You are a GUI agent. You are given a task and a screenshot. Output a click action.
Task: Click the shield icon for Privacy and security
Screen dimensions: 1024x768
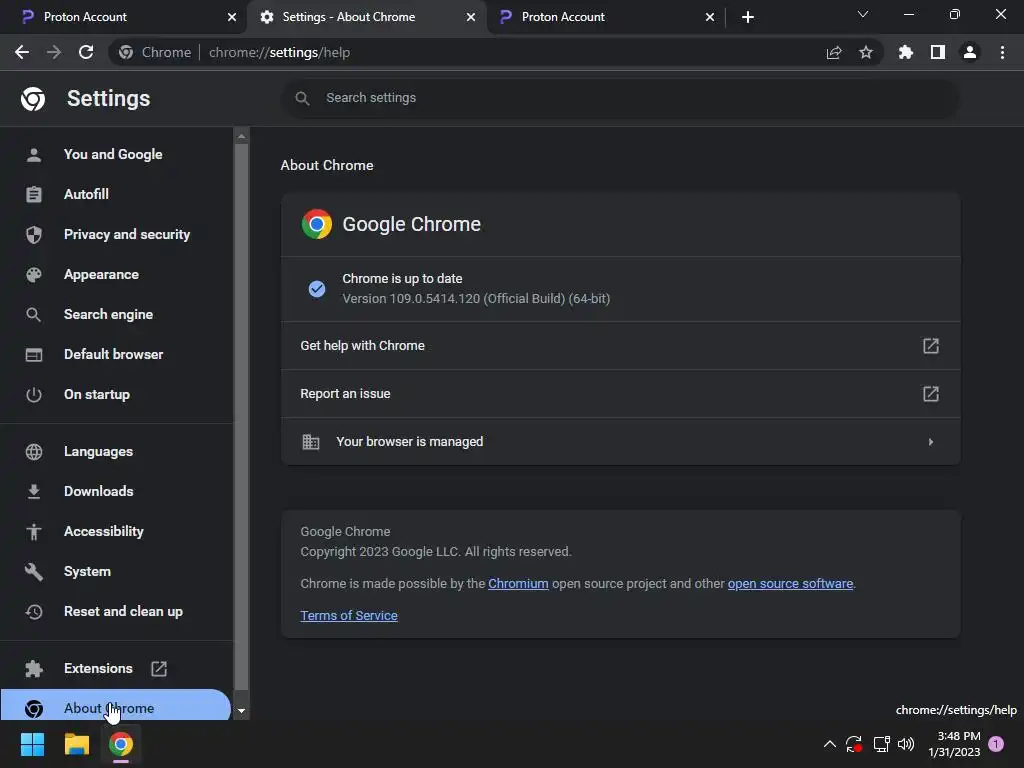pos(34,234)
